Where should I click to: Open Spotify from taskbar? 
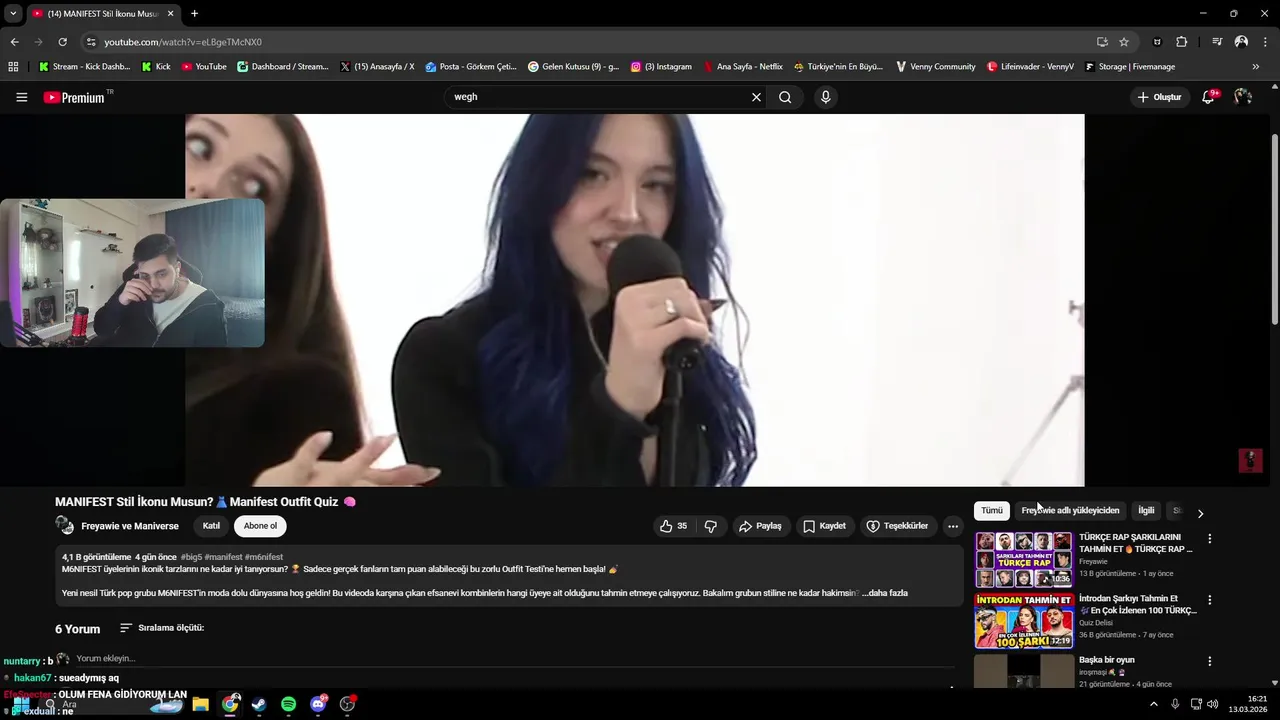[288, 704]
